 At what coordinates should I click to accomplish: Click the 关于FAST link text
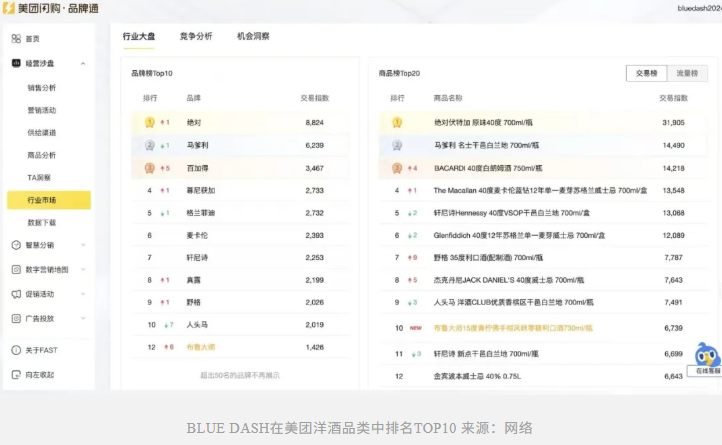[x=41, y=350]
